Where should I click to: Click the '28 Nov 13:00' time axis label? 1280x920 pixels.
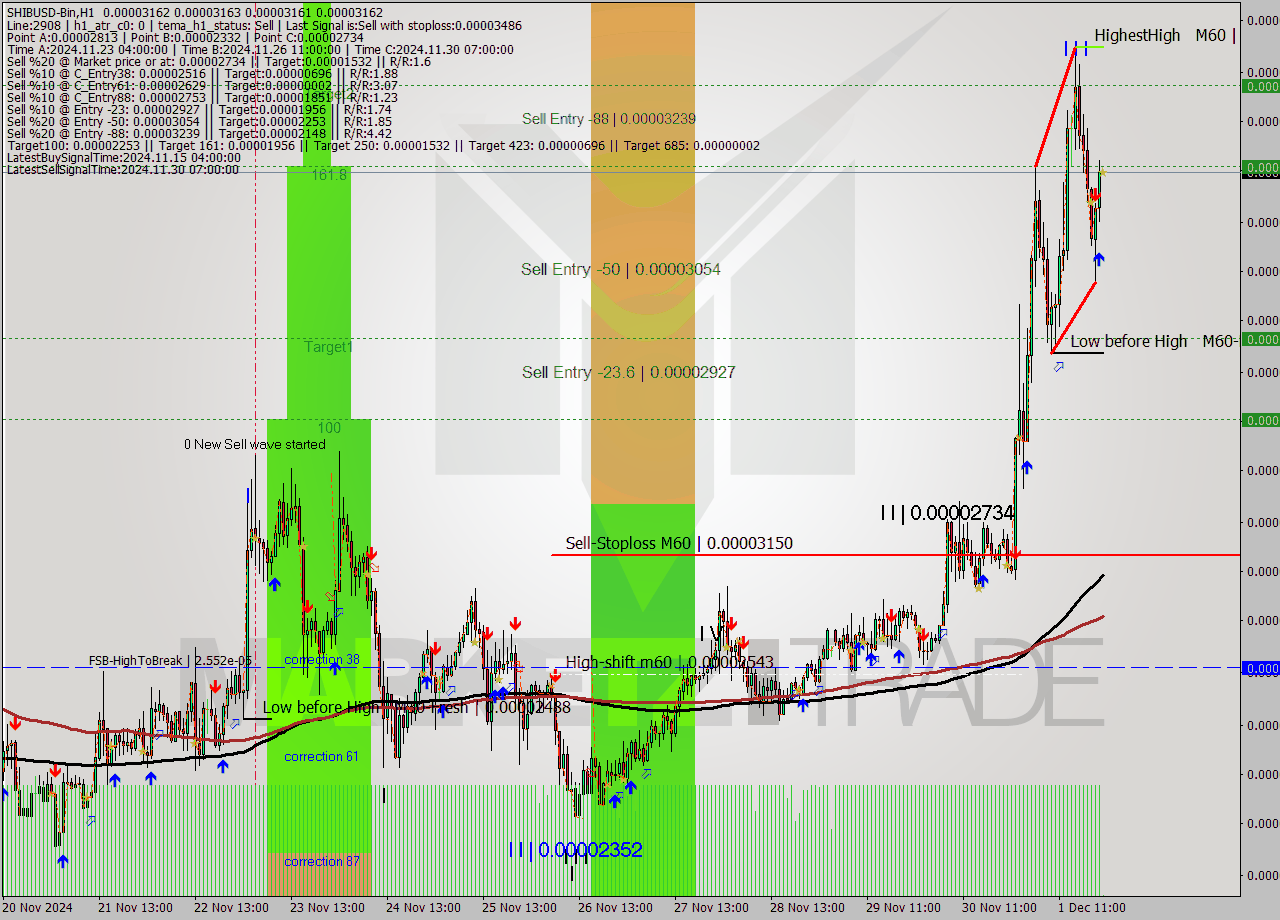pos(807,908)
